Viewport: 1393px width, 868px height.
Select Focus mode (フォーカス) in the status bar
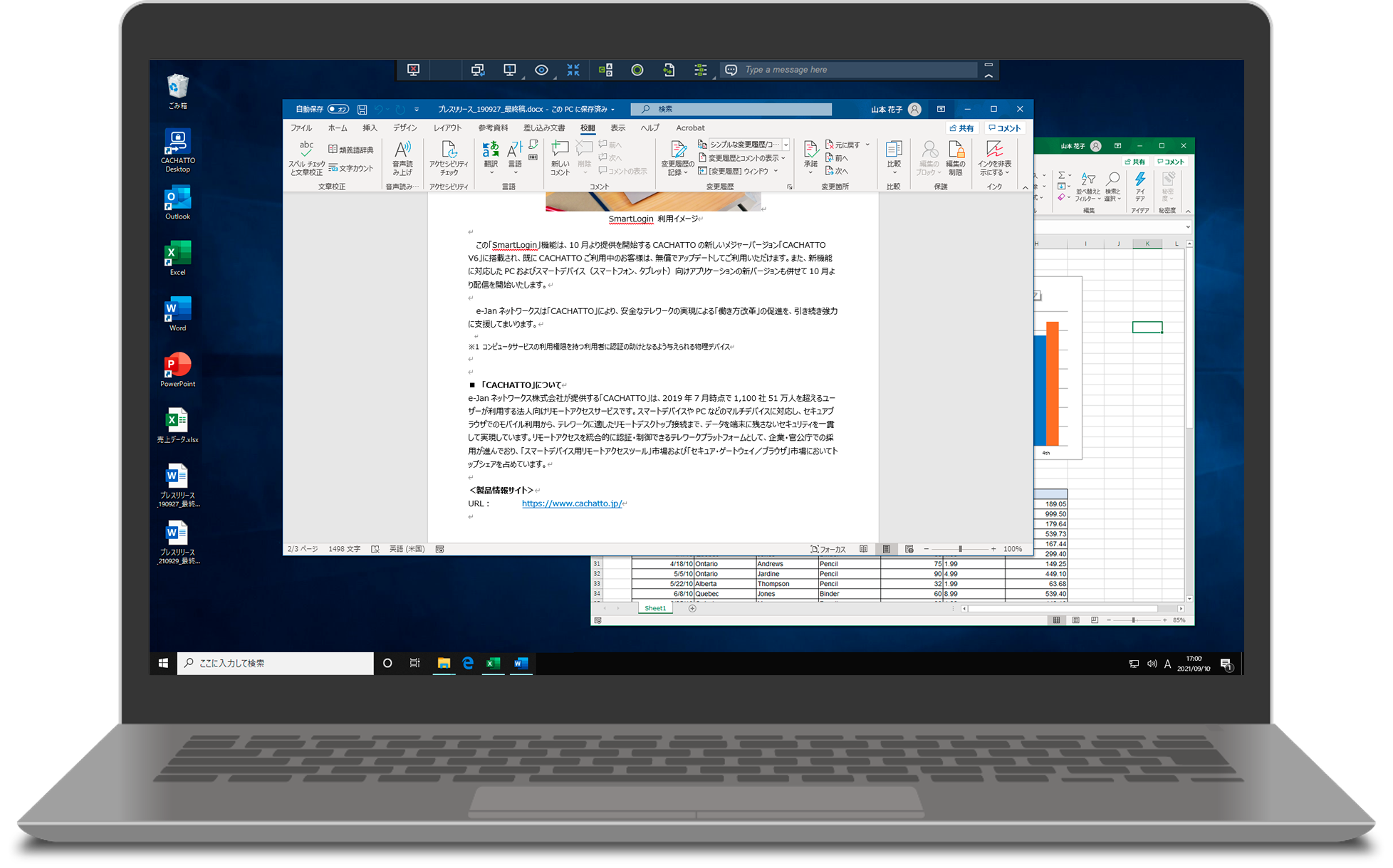(x=828, y=549)
